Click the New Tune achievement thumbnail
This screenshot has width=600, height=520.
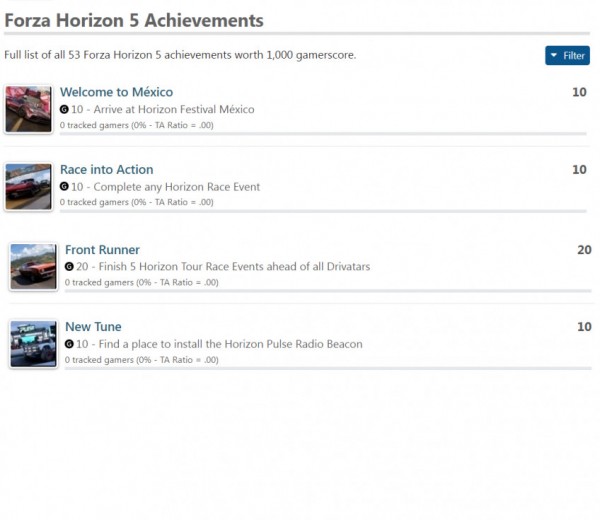click(x=34, y=344)
